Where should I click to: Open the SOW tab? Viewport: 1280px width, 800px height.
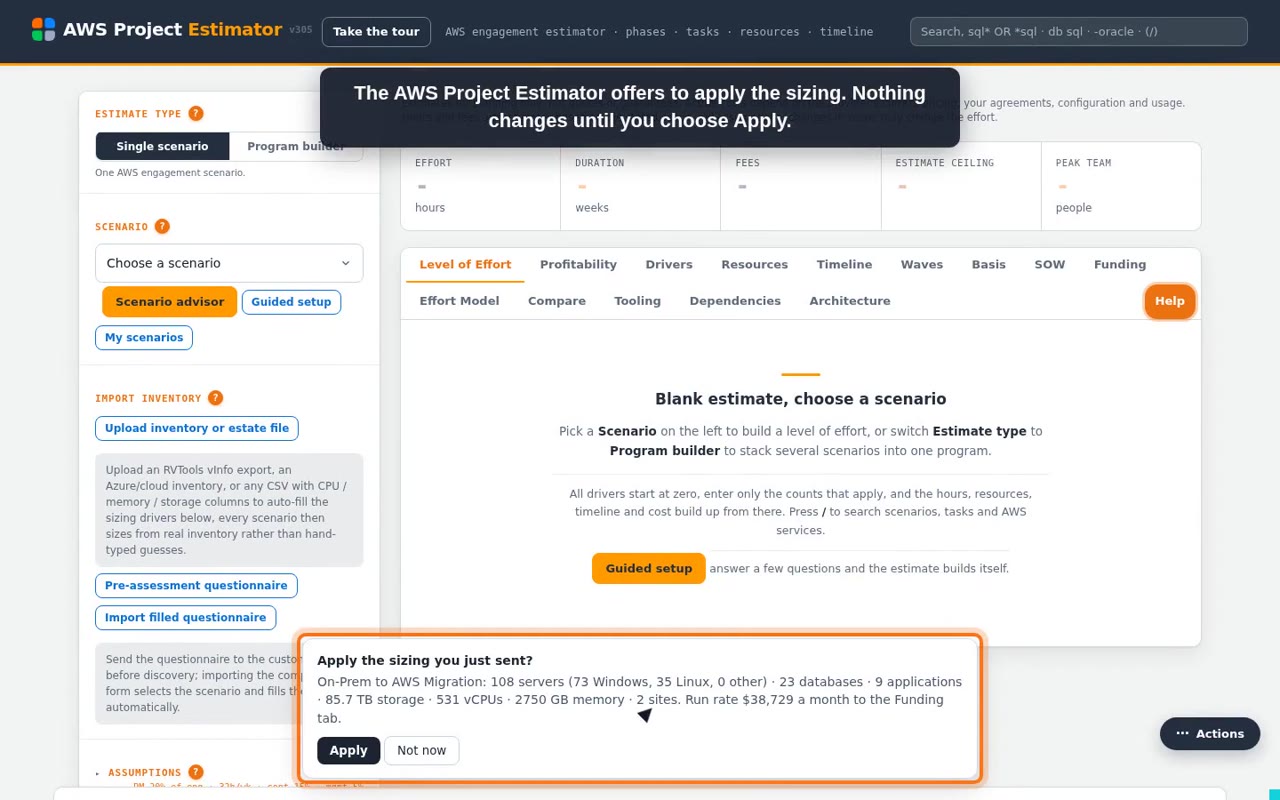[1049, 264]
